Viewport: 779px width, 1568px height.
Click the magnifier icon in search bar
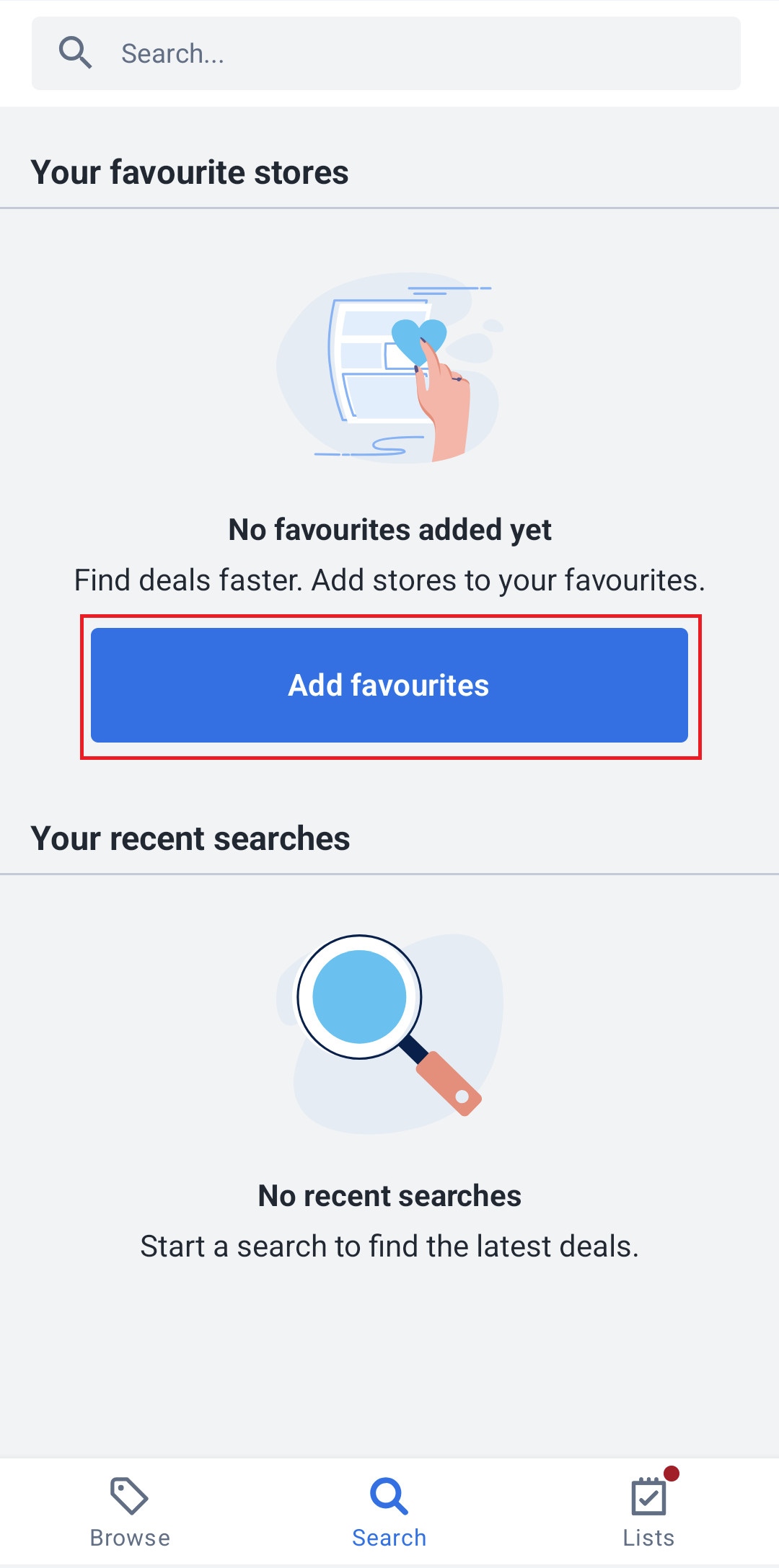(75, 53)
